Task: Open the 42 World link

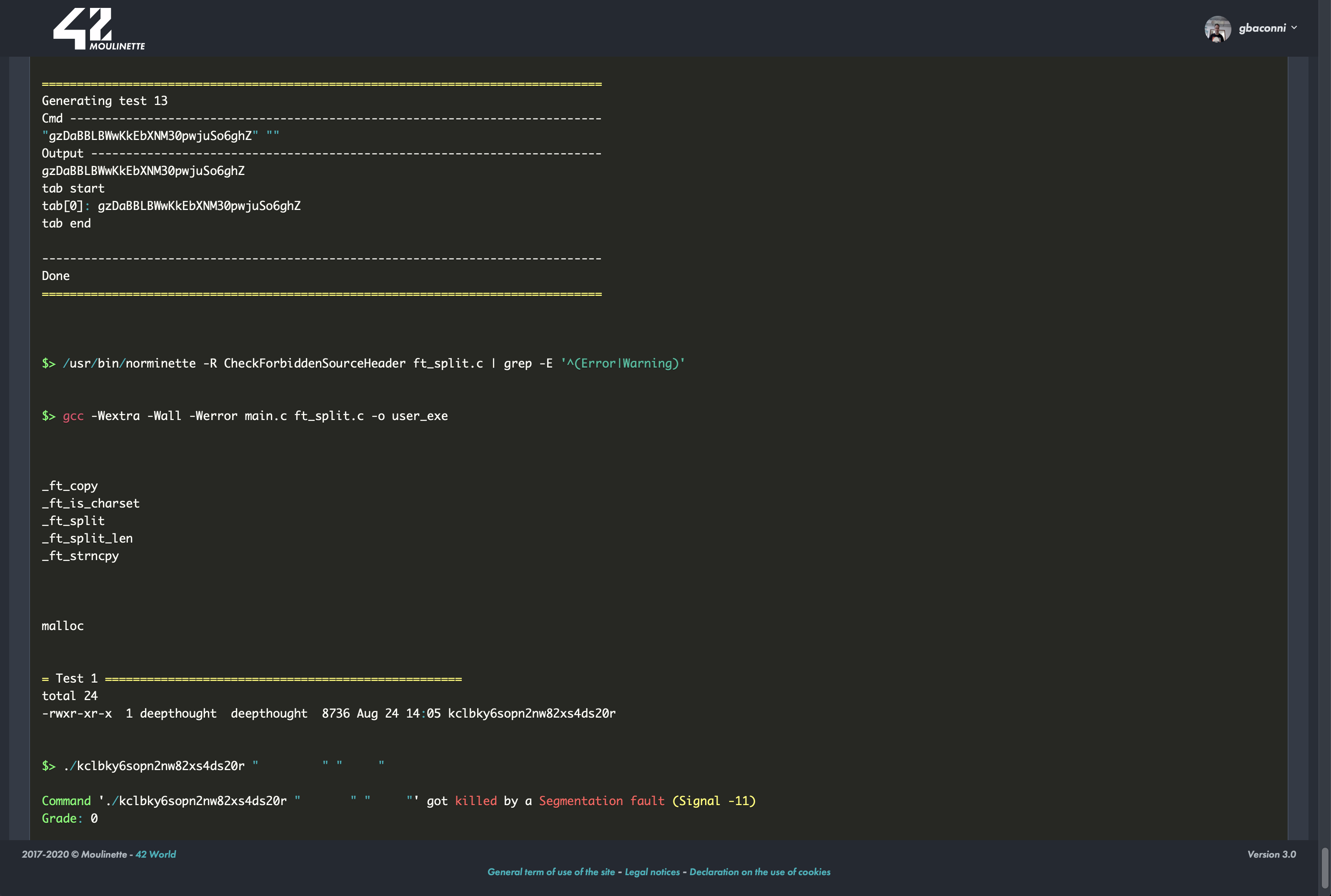Action: (x=155, y=854)
